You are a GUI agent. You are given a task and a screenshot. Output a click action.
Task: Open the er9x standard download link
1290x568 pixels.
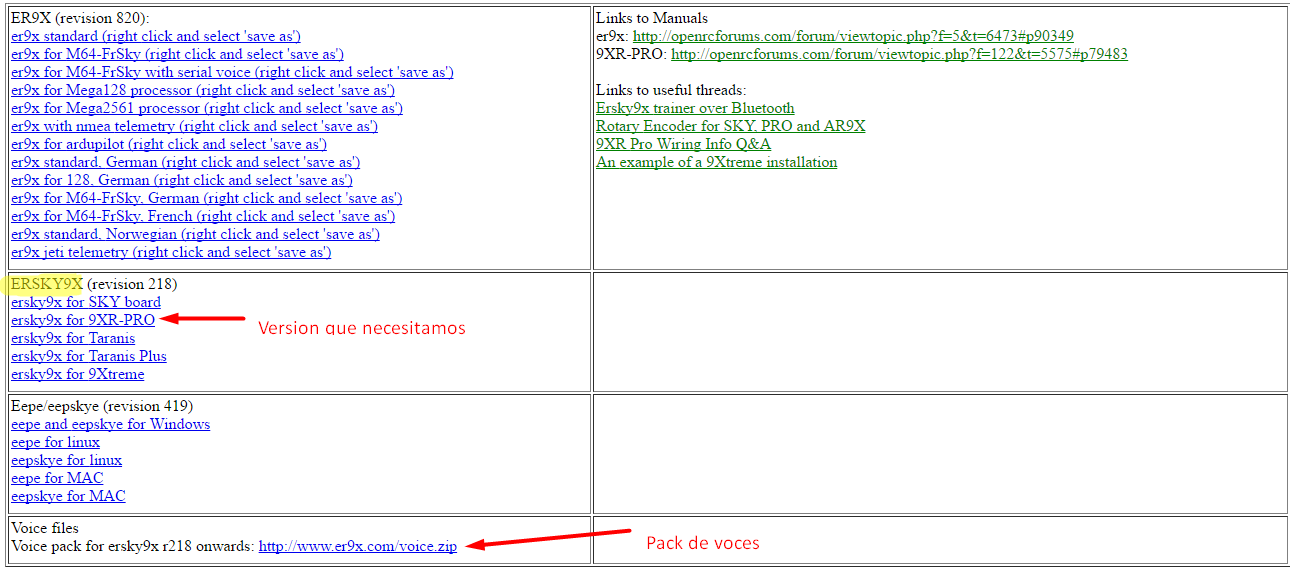pyautogui.click(x=156, y=36)
